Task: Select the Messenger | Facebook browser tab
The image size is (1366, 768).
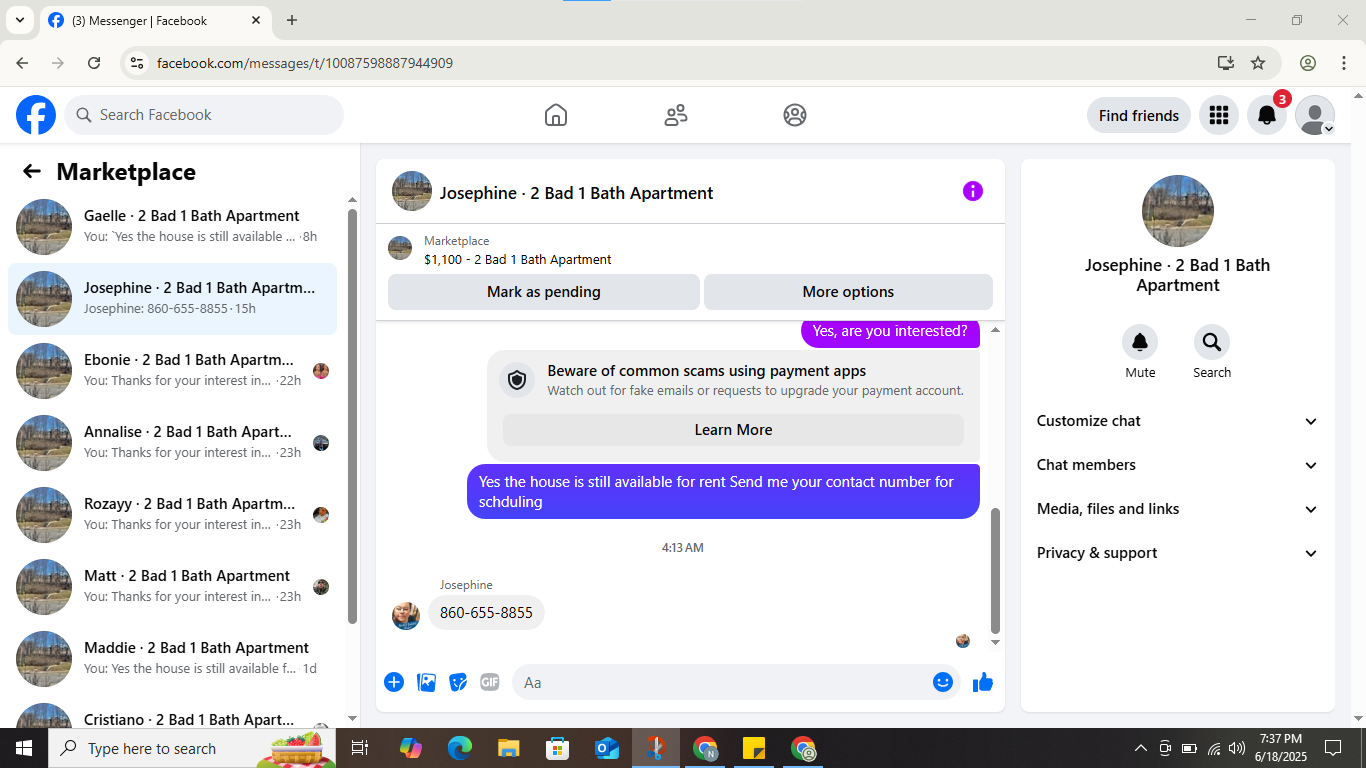Action: [x=155, y=20]
